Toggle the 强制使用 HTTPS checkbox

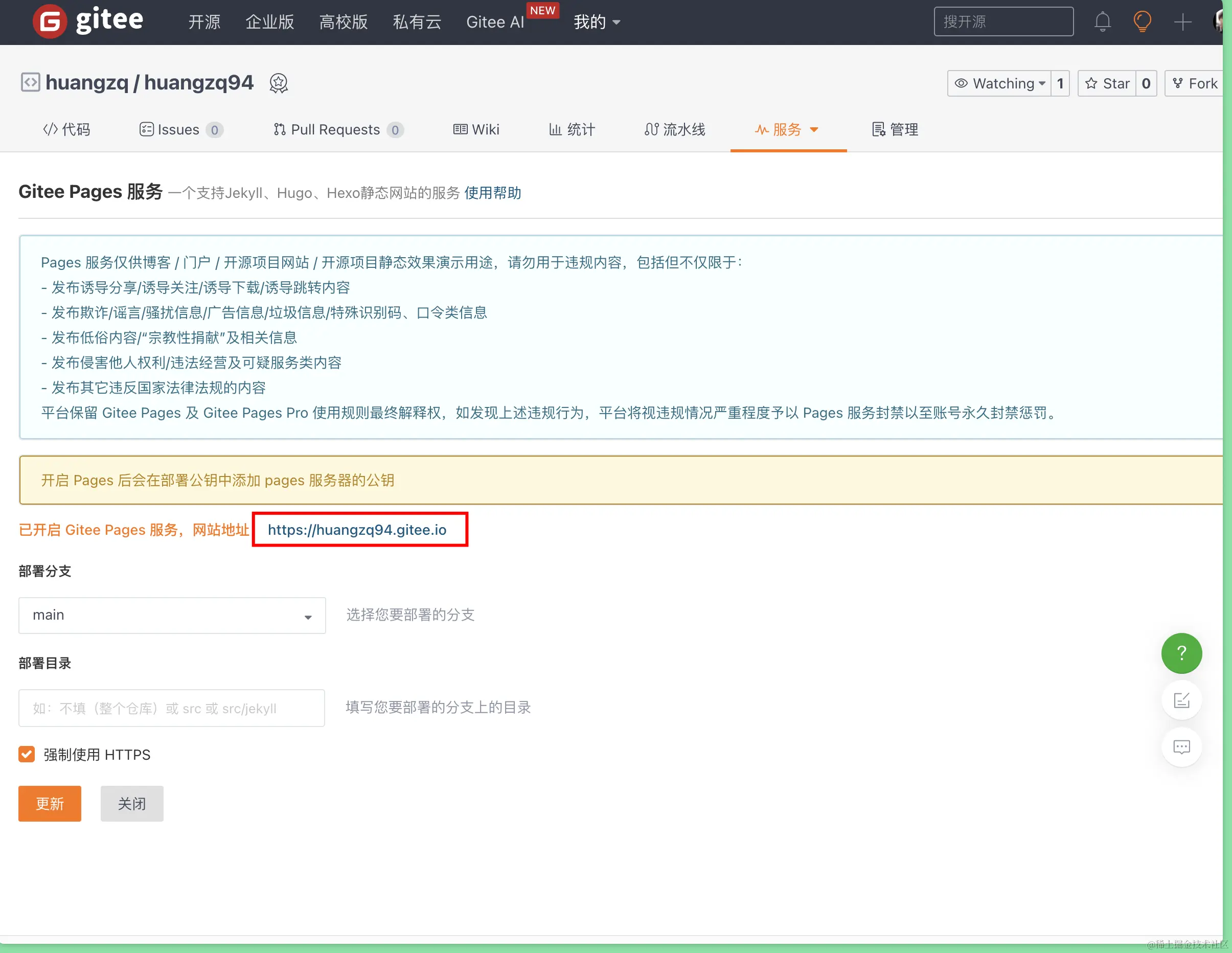tap(27, 755)
